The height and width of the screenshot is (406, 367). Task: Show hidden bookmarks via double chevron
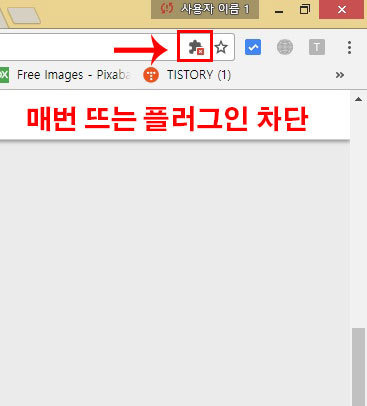click(x=340, y=75)
